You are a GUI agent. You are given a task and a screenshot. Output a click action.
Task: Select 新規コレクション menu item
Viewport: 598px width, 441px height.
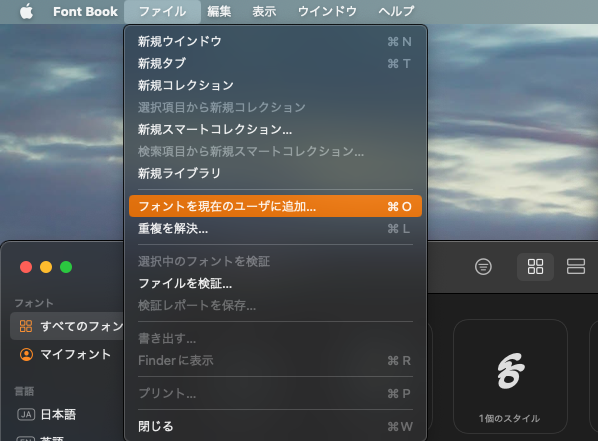[275, 85]
